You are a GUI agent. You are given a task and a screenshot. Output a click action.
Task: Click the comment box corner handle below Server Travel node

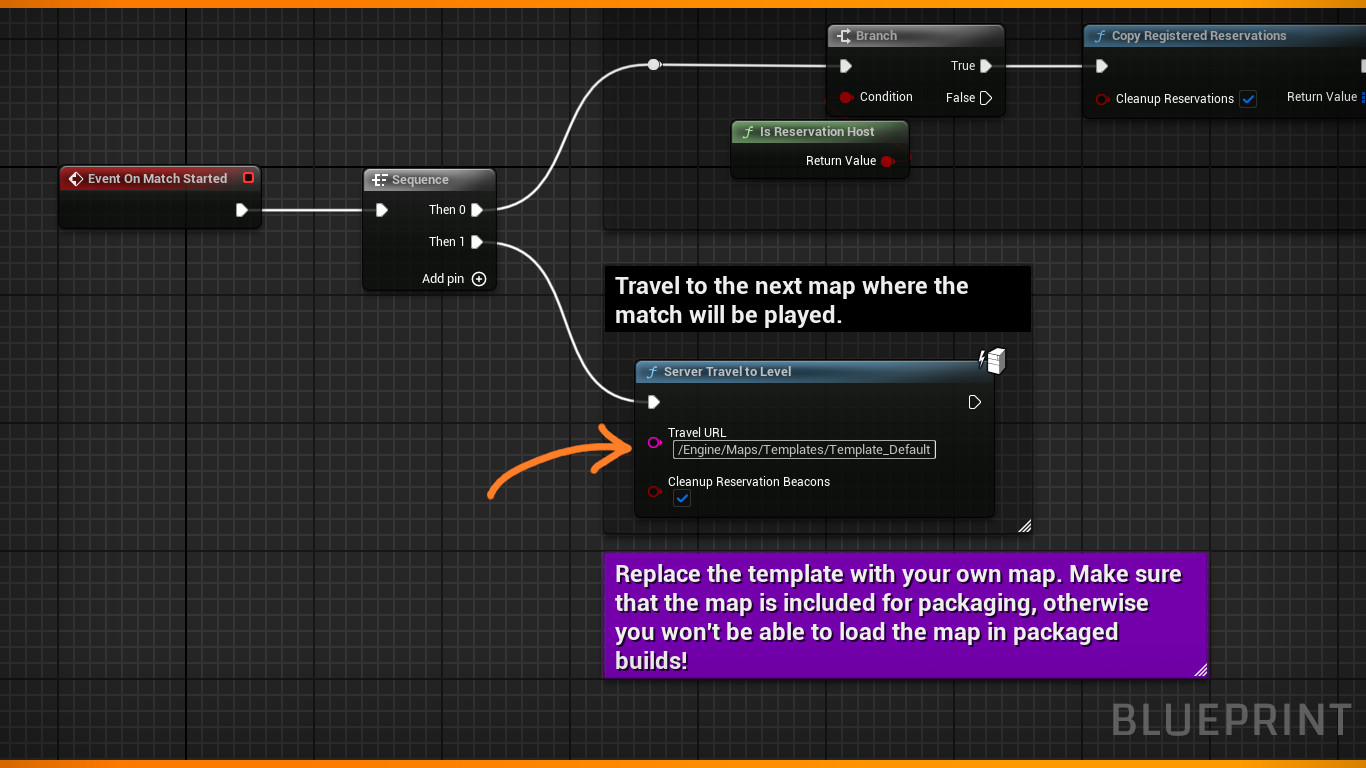pos(1024,526)
